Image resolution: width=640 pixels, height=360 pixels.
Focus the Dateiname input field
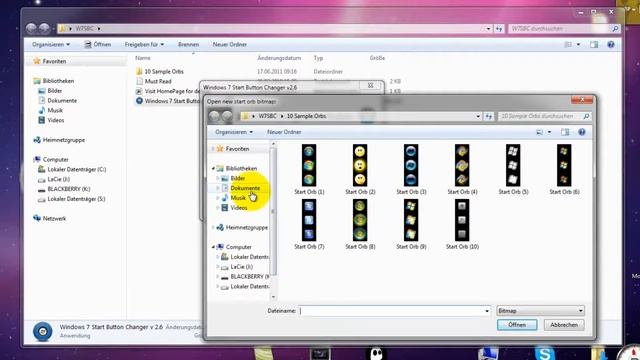[391, 311]
